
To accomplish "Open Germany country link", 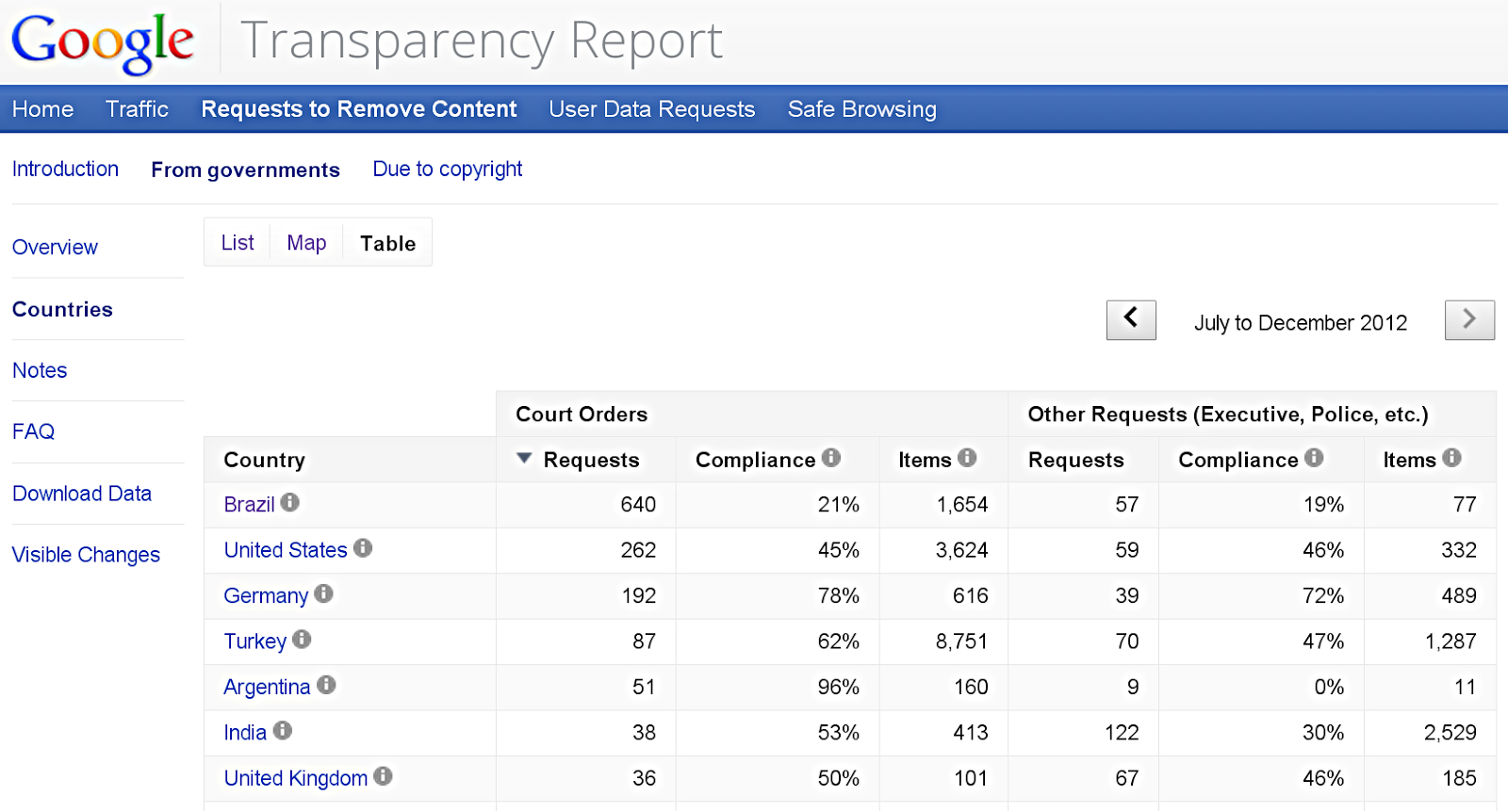I will click(x=266, y=596).
